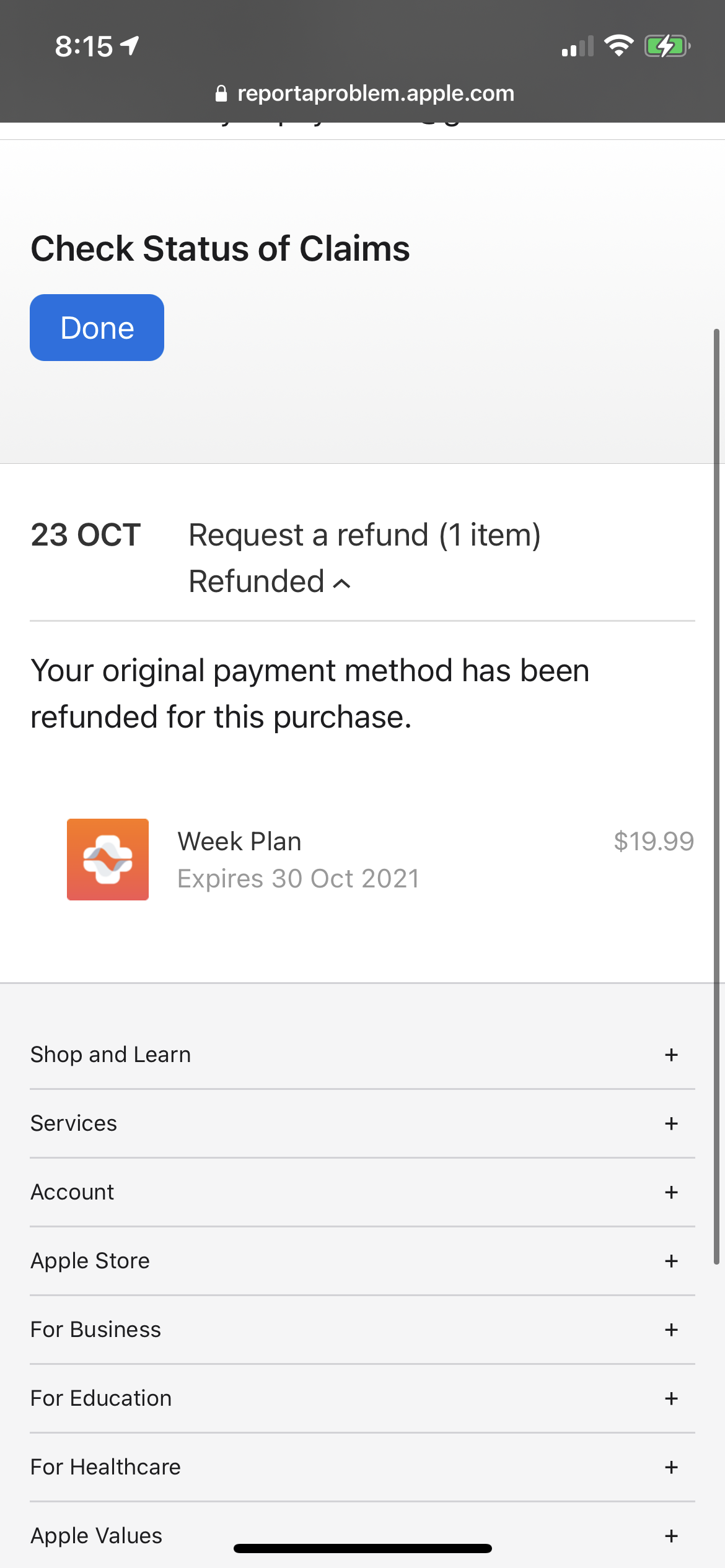Tap the Done button
Screen dimensions: 725x1568
[x=97, y=327]
